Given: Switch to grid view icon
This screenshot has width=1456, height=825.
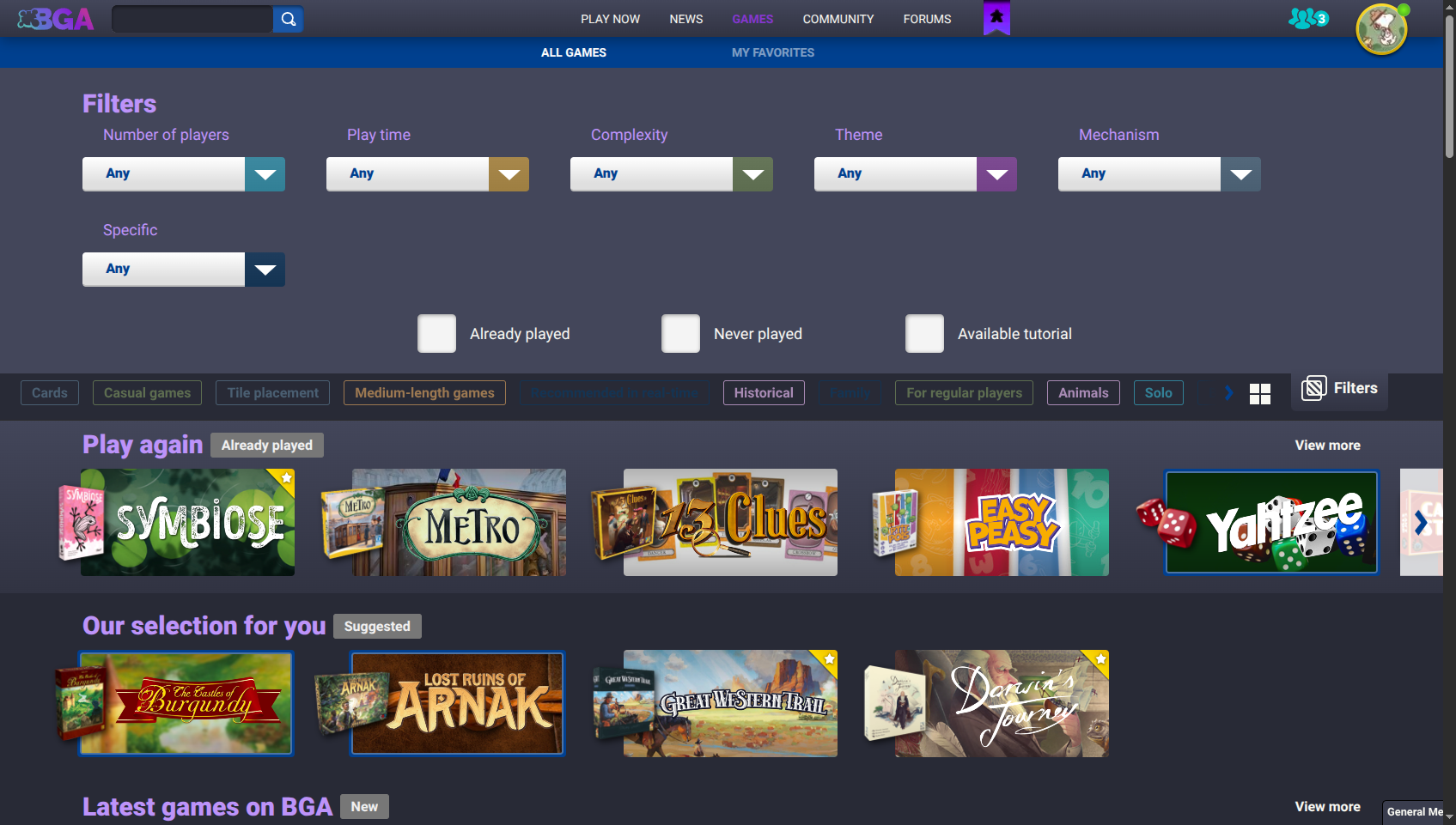Looking at the screenshot, I should [x=1260, y=394].
